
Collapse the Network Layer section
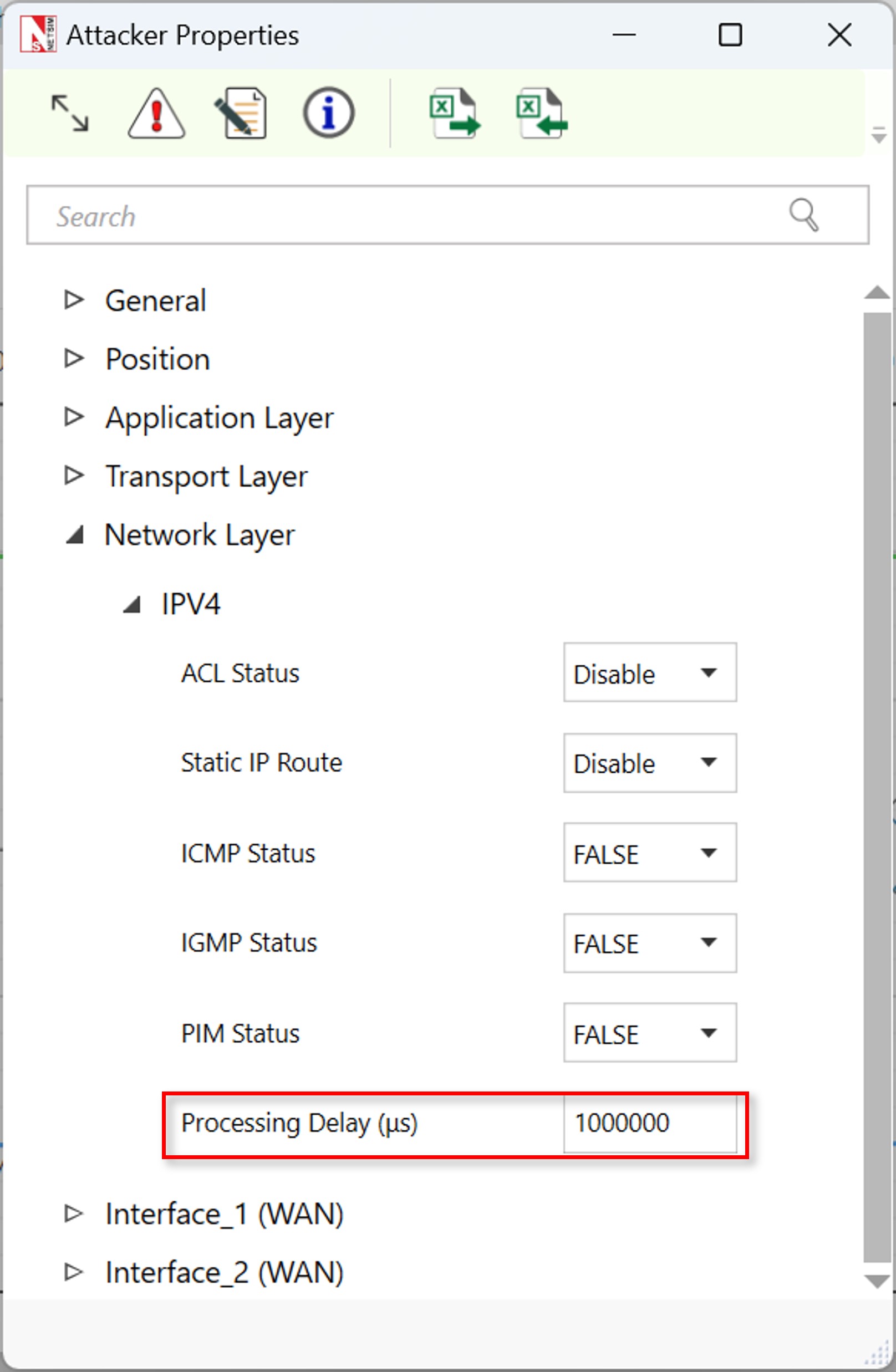(74, 535)
